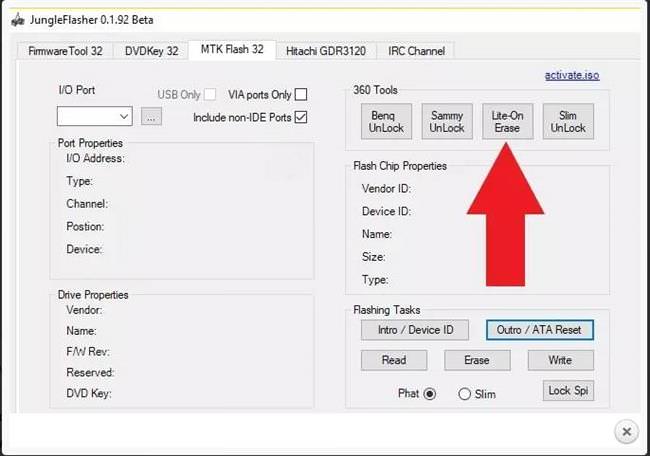
Task: Click the Device ID label in Flash Chip Properties
Action: click(x=386, y=211)
